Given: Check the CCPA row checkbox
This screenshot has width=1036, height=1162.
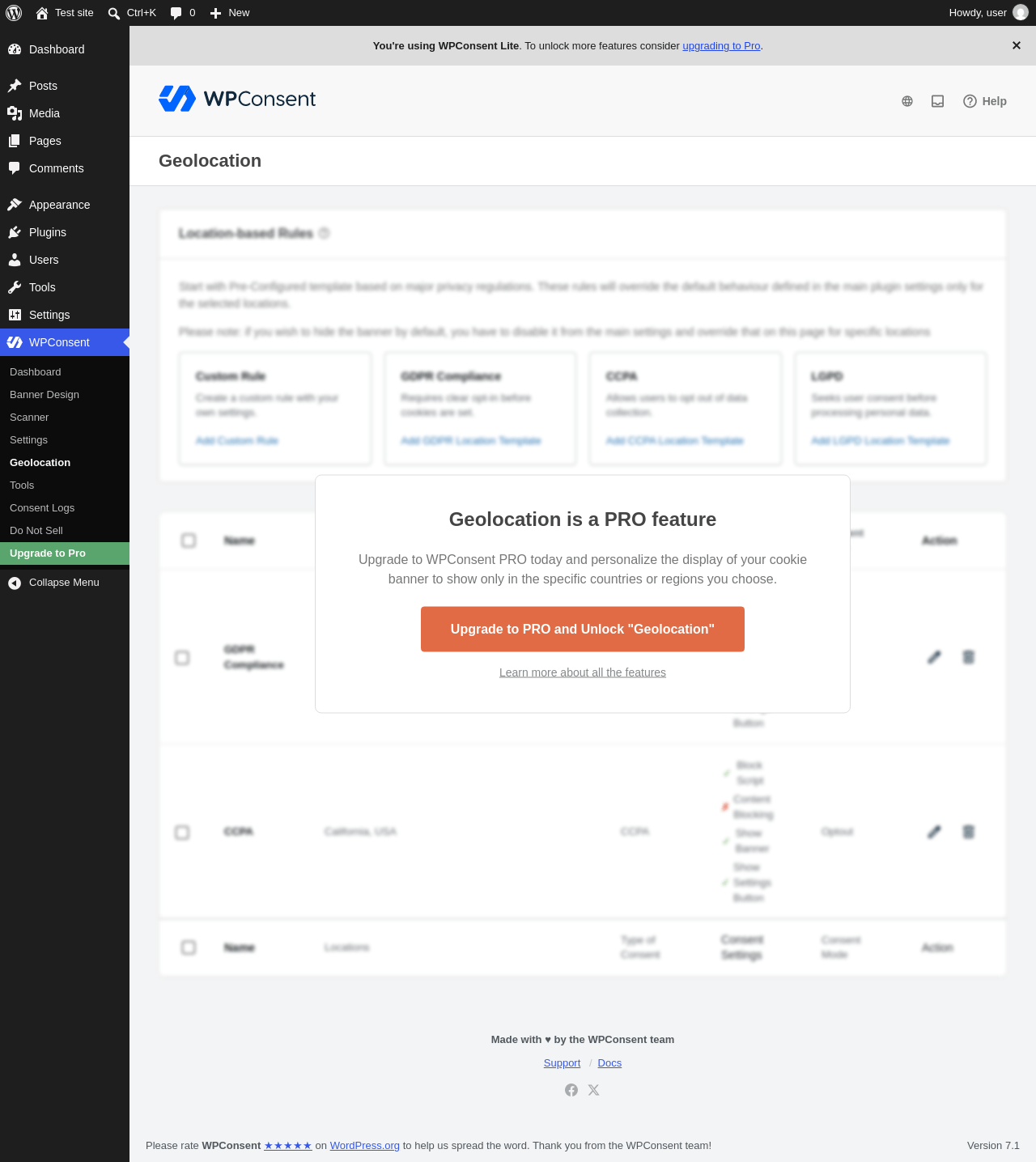Looking at the screenshot, I should pos(182,833).
